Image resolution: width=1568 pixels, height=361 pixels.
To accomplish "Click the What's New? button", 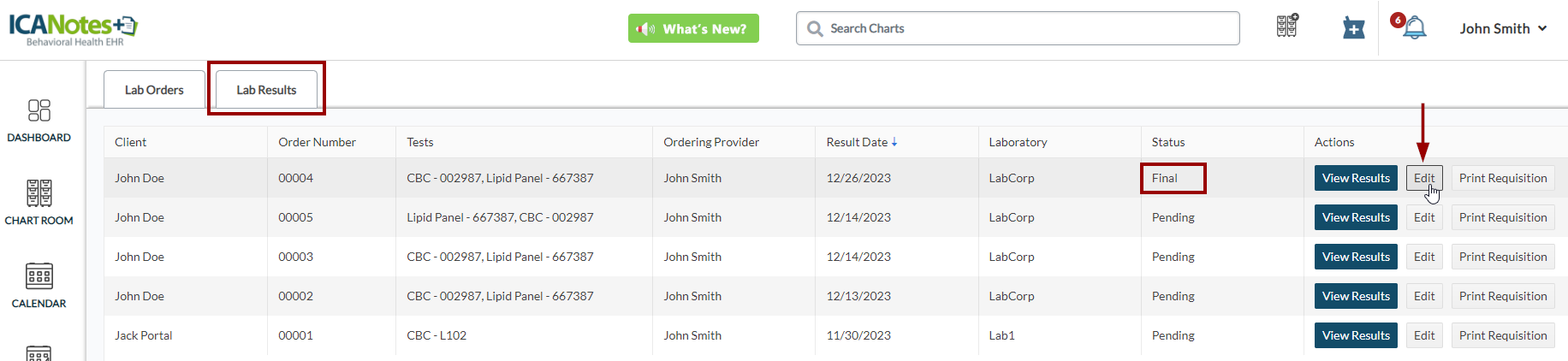I will [x=693, y=28].
